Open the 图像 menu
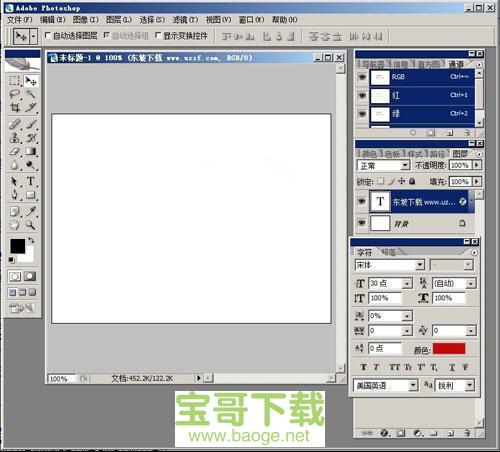Viewport: 500px width, 452px height. pyautogui.click(x=86, y=20)
